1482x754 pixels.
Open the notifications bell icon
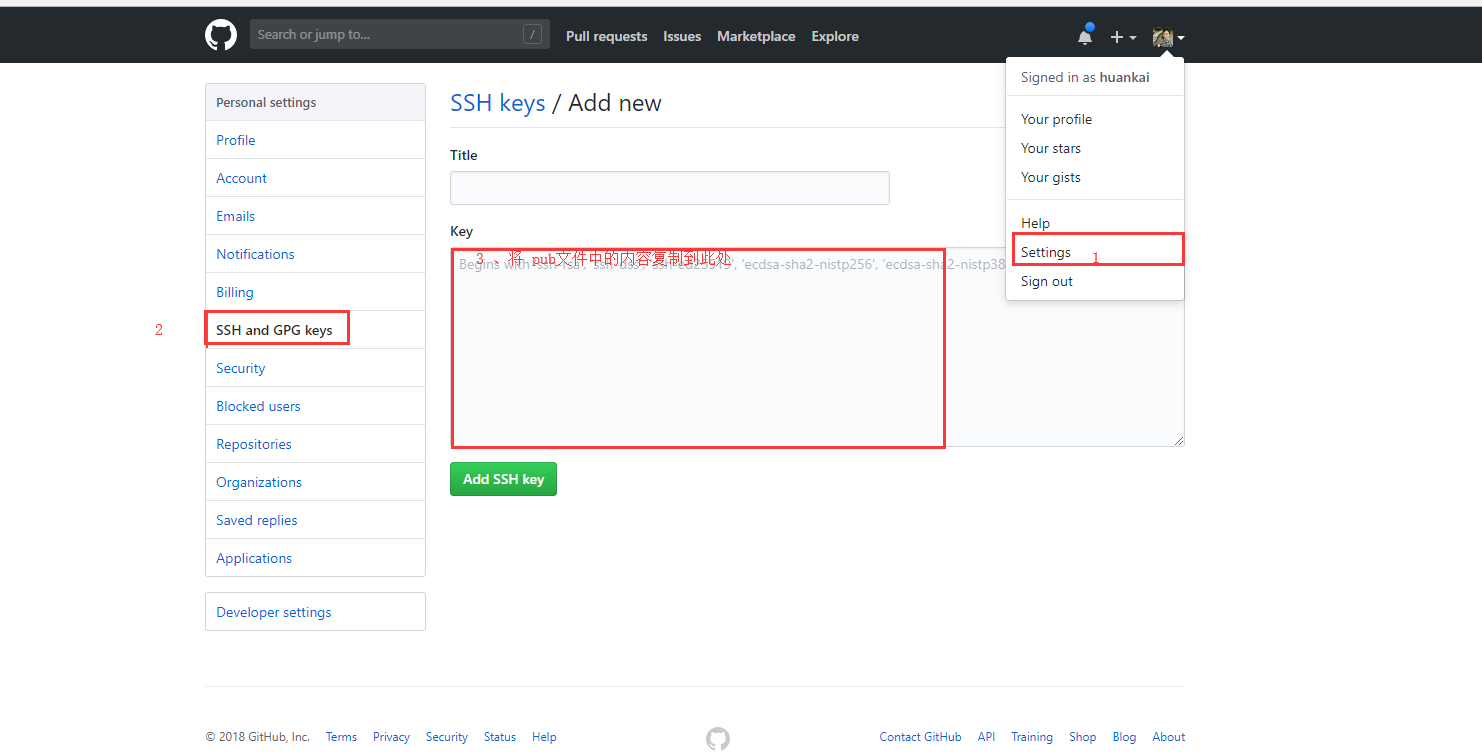click(x=1085, y=36)
